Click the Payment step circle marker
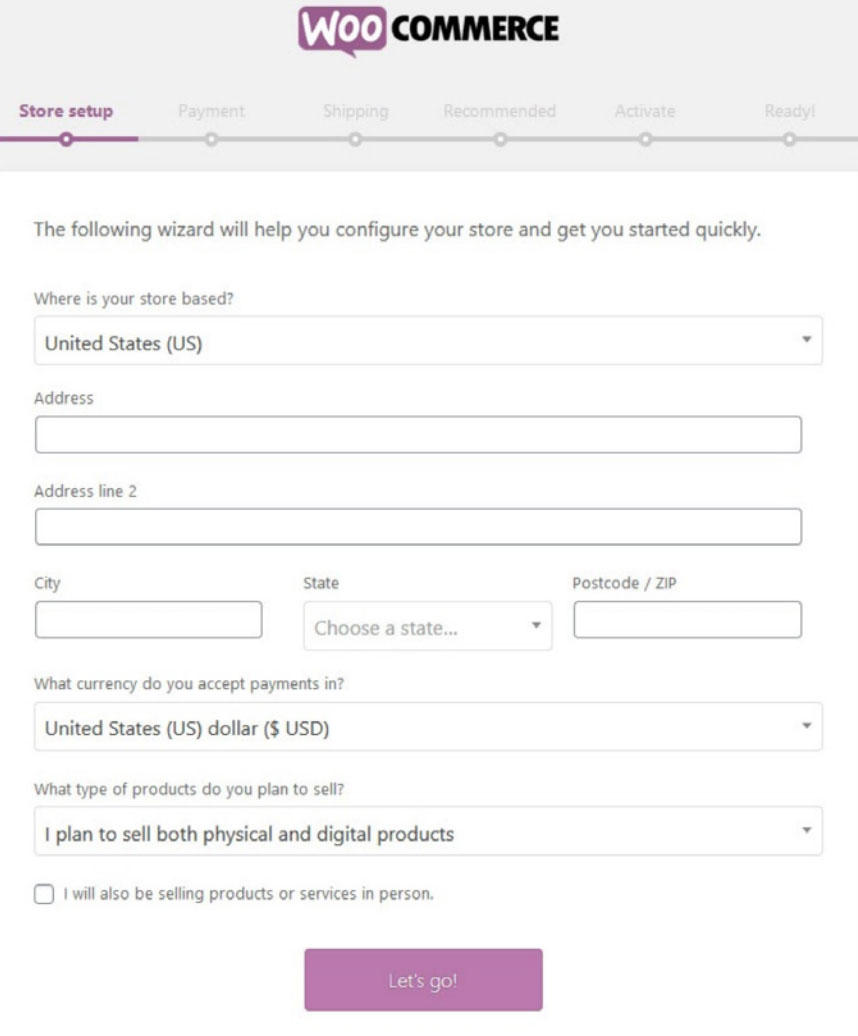The height and width of the screenshot is (1036, 858). point(211,140)
